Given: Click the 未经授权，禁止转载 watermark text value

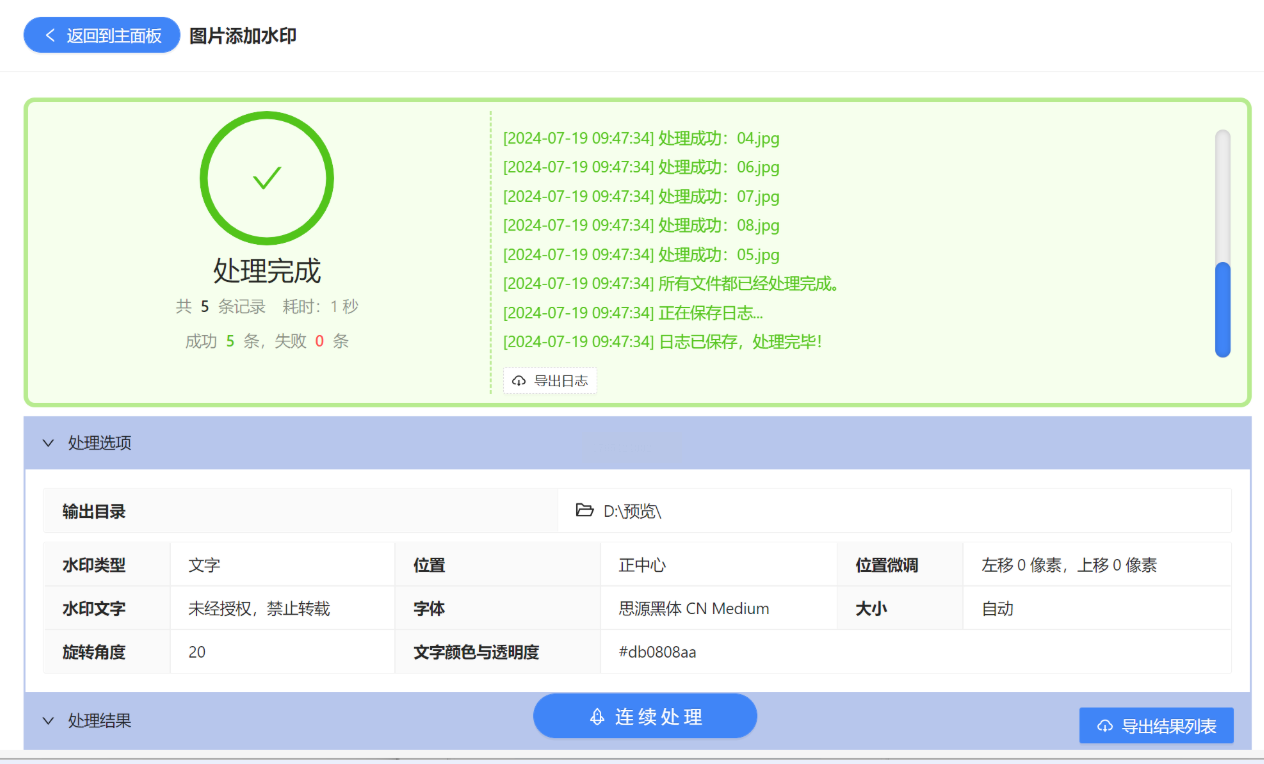Looking at the screenshot, I should coord(259,608).
